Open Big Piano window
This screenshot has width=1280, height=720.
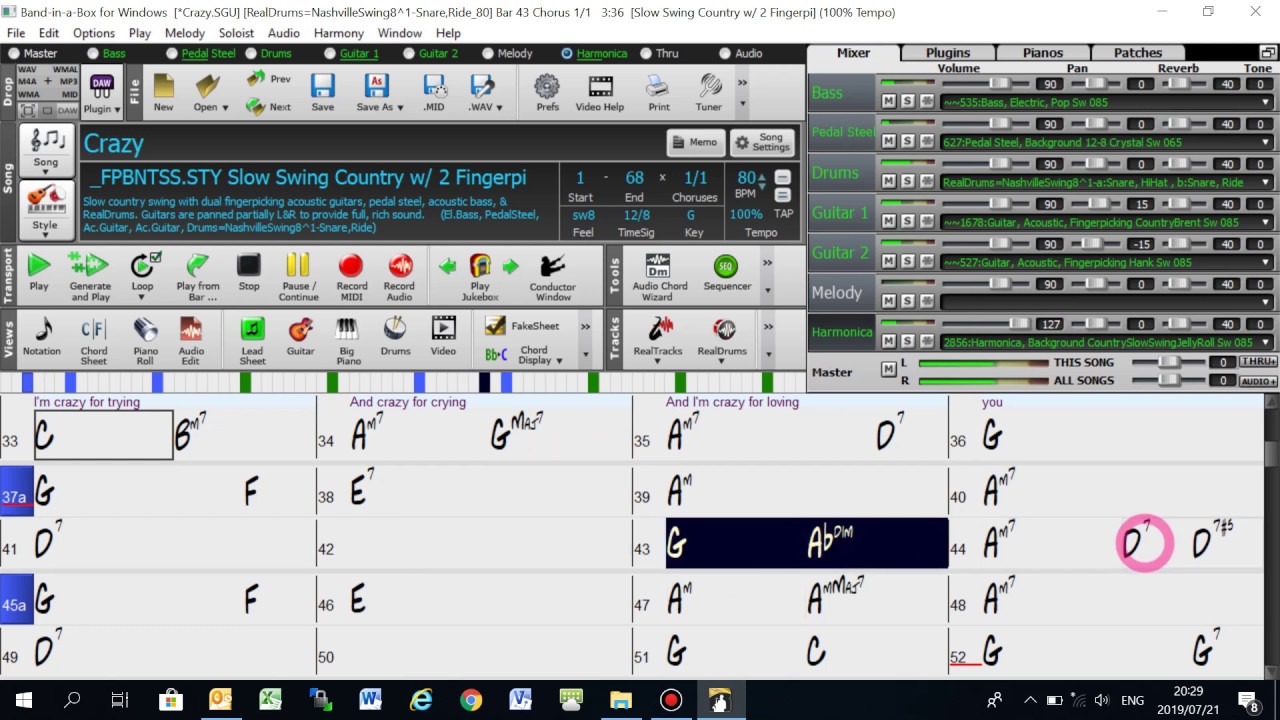pos(348,340)
